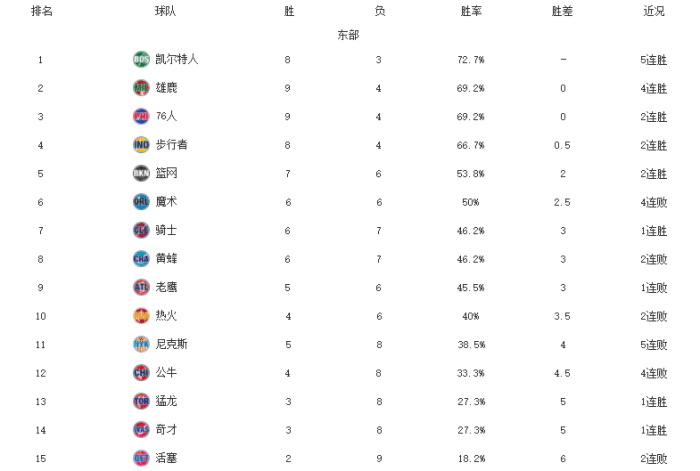Click the 76ers (76人) team logo
700x471 pixels.
[x=141, y=116]
